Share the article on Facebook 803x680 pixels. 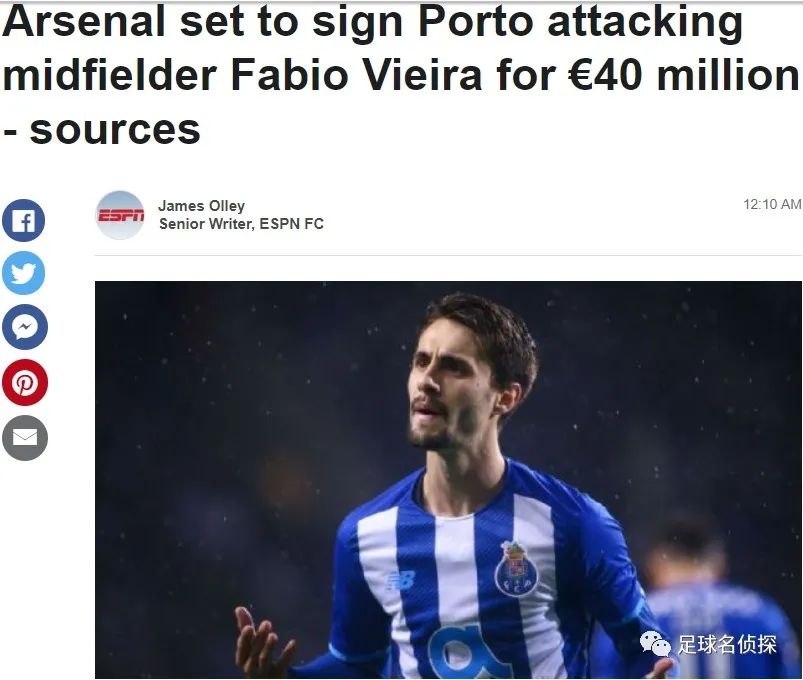tap(24, 221)
